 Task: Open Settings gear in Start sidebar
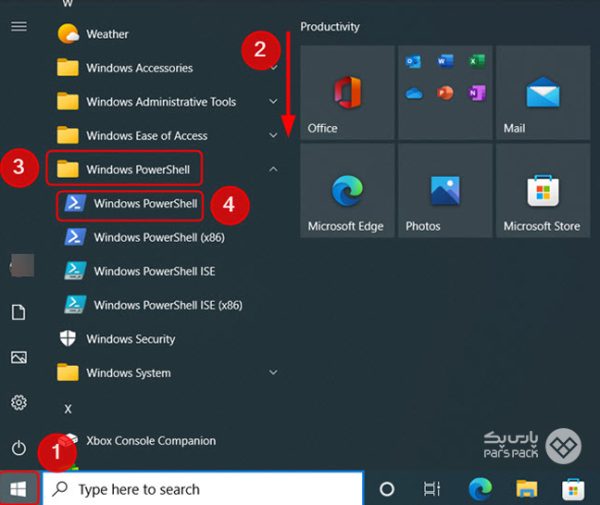coord(18,402)
